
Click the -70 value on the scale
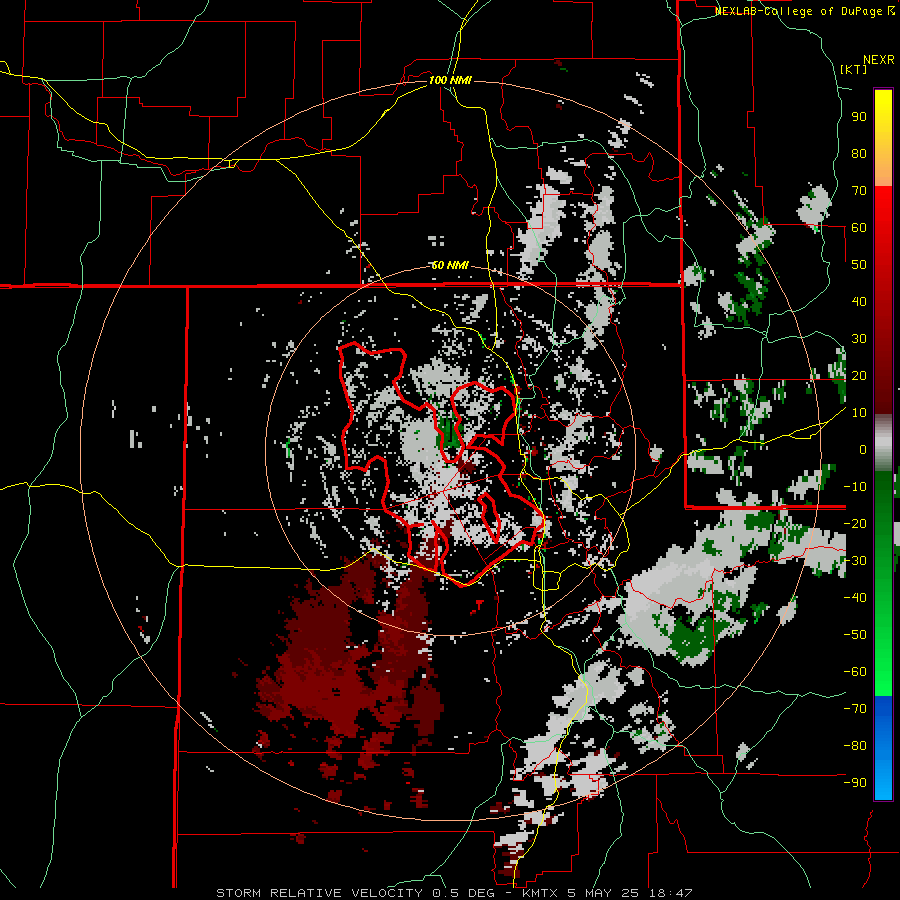pyautogui.click(x=855, y=709)
